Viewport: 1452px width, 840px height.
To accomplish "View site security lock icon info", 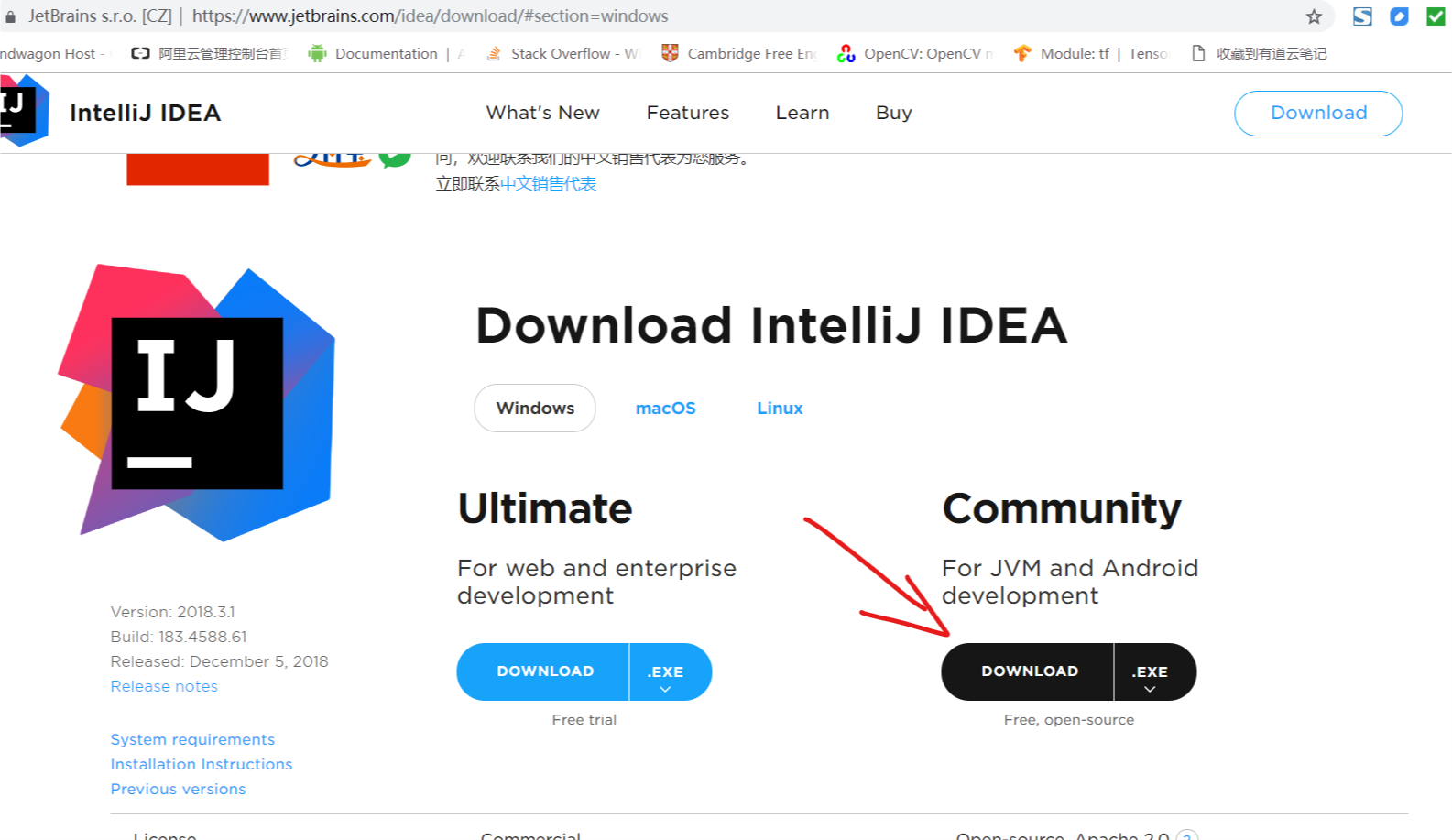I will pos(10,16).
